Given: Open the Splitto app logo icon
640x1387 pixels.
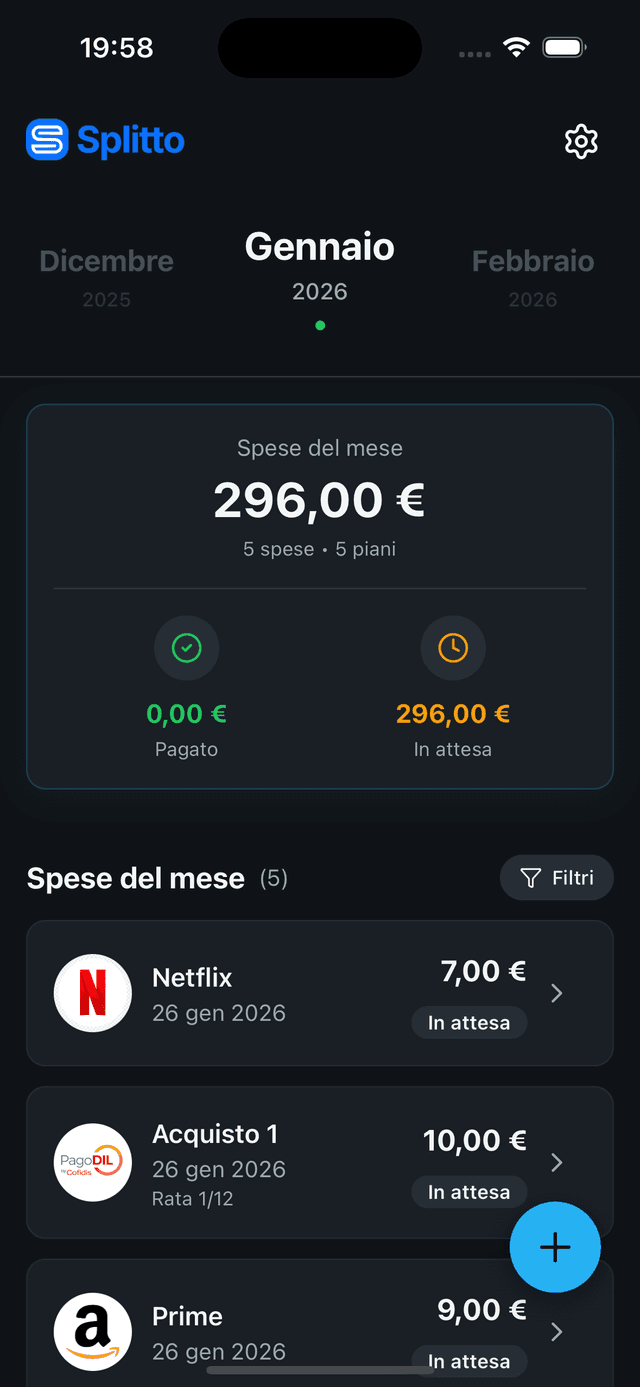Looking at the screenshot, I should point(44,140).
